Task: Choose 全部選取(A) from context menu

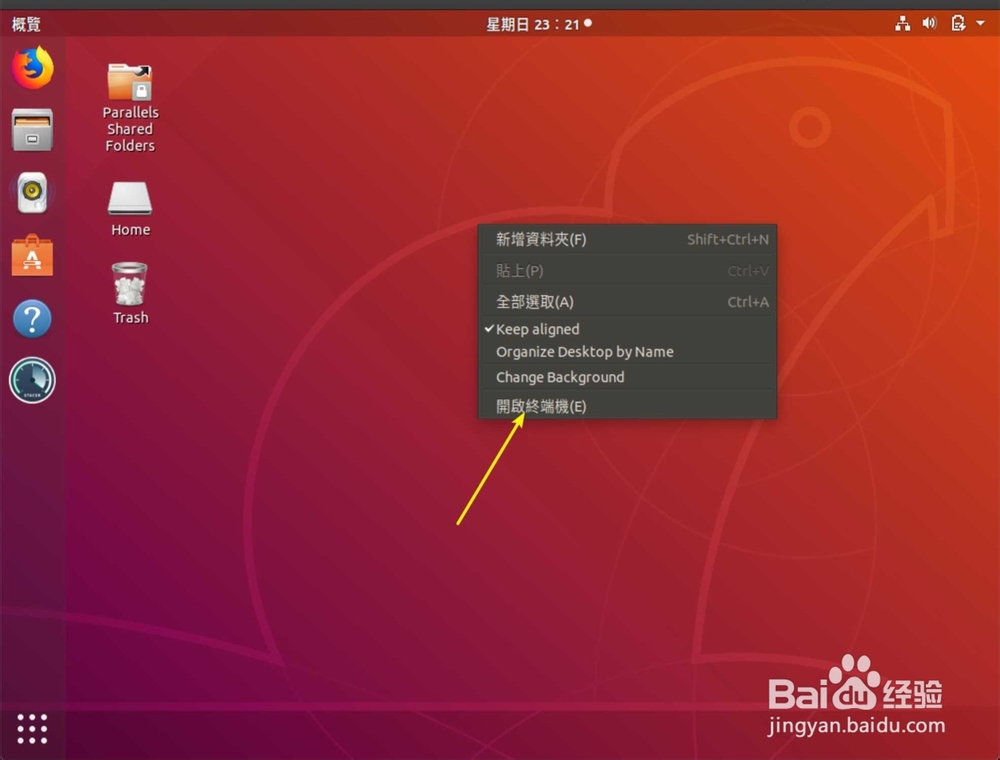Action: click(627, 302)
